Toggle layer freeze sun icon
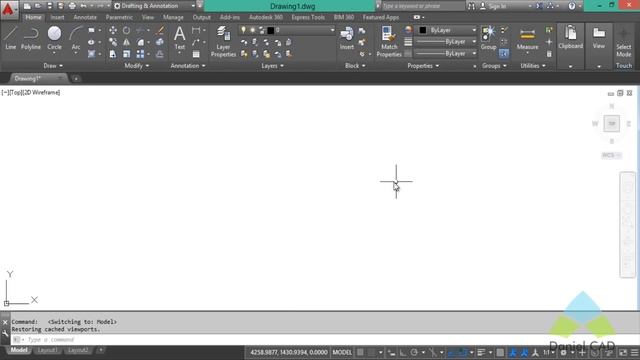 [x=252, y=30]
